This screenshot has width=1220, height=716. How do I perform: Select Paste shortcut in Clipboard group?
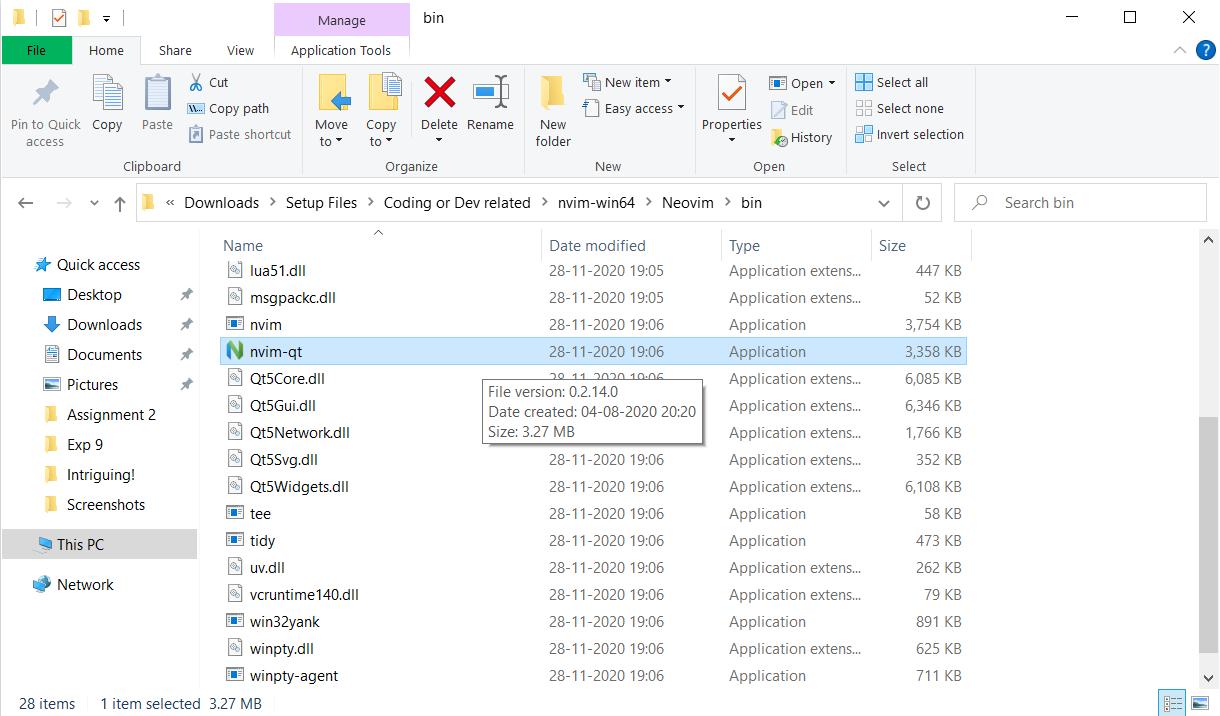pos(239,134)
